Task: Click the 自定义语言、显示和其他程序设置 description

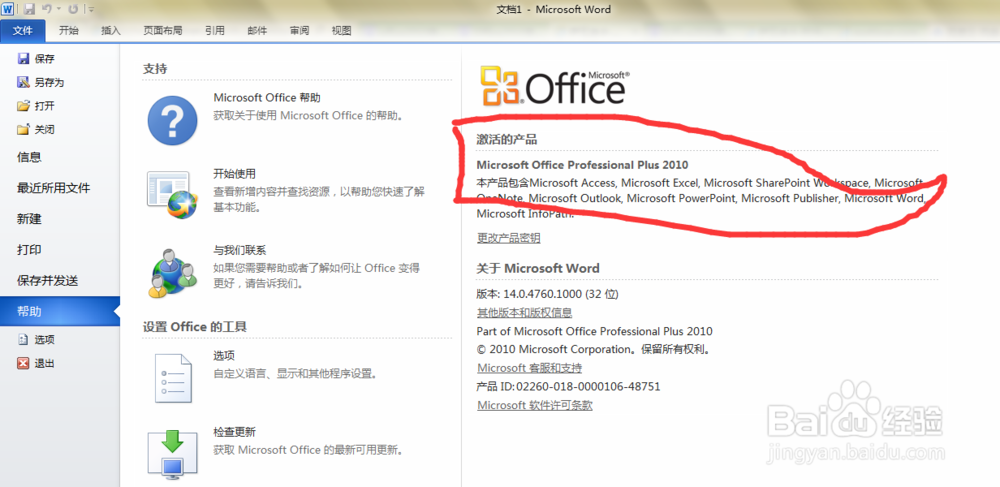Action: click(x=295, y=374)
